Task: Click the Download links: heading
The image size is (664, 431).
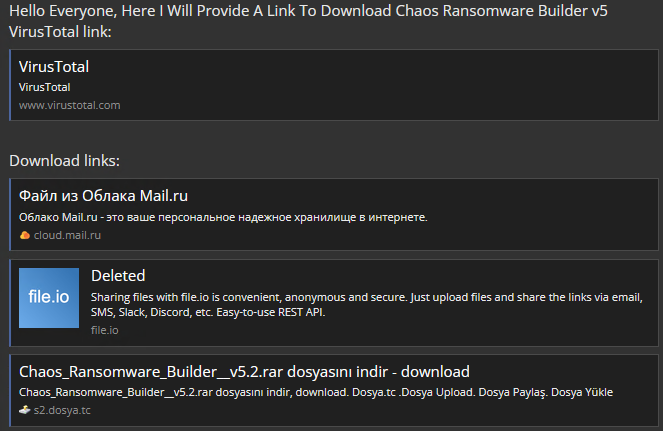Action: tap(64, 161)
